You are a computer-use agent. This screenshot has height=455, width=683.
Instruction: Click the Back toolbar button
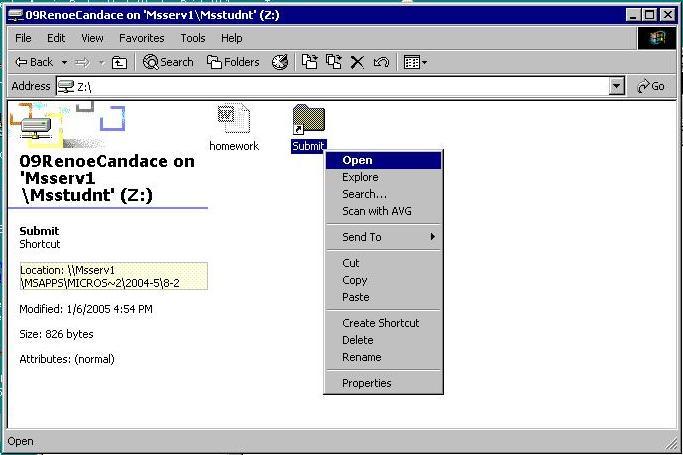pos(34,62)
